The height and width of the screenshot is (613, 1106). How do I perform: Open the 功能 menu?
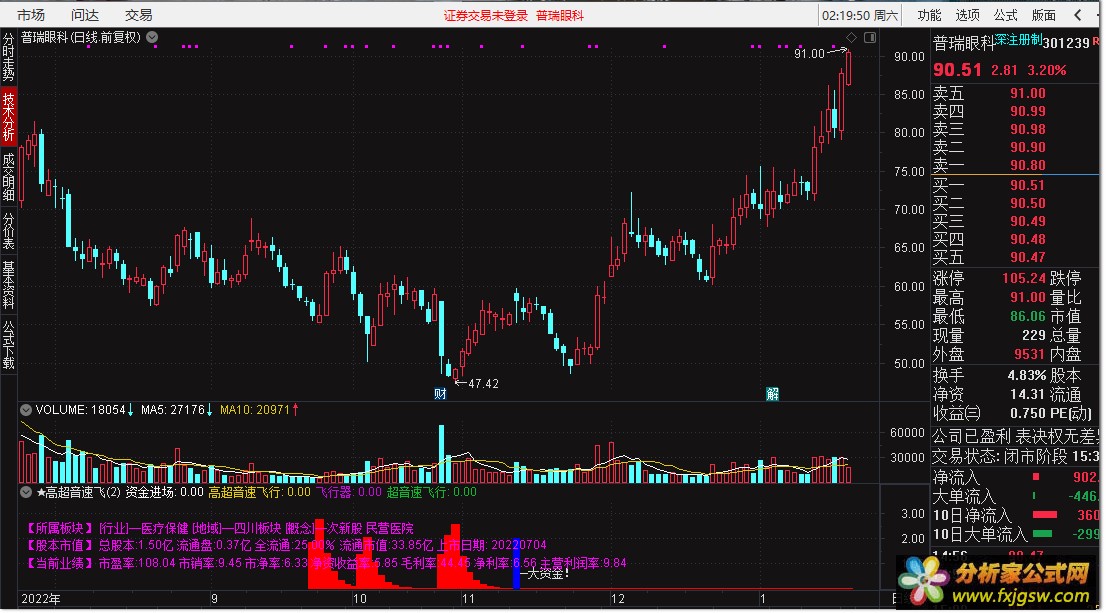tap(929, 15)
